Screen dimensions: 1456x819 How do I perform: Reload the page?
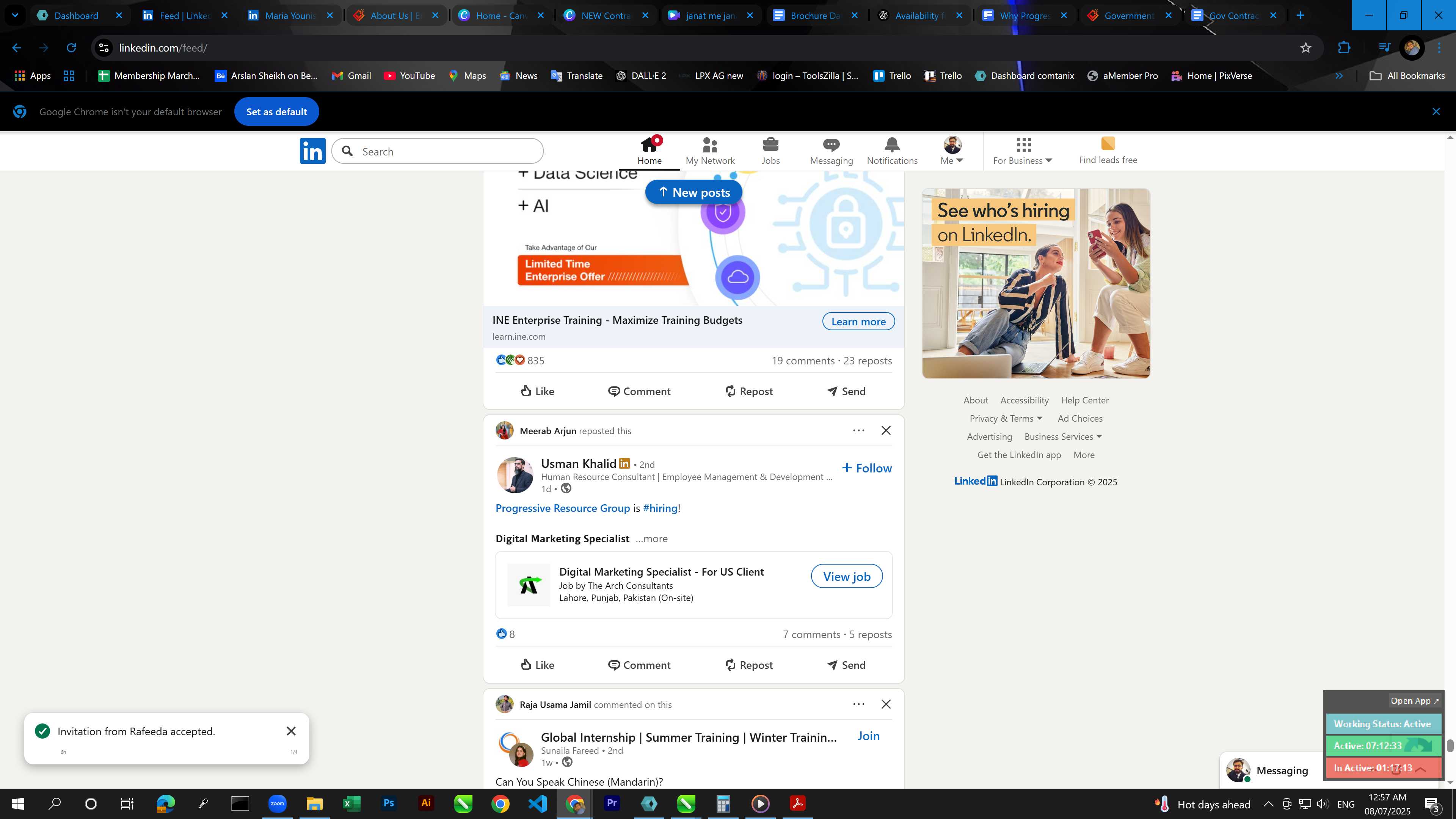coord(71,48)
